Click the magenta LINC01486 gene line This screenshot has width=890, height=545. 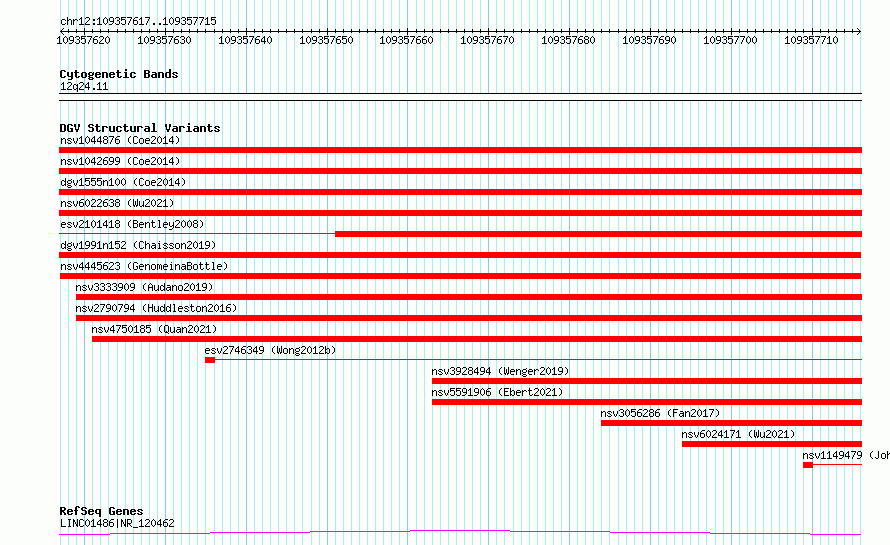tap(460, 533)
